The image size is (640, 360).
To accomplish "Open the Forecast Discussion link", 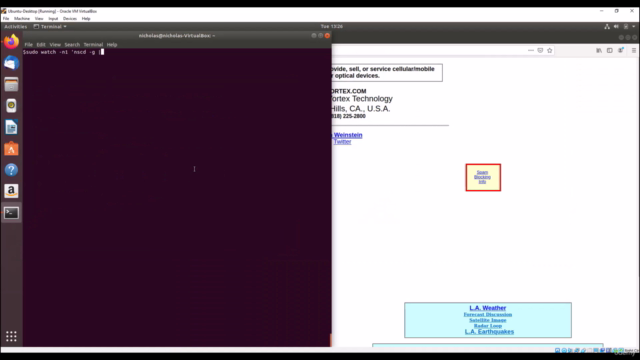I will (487, 314).
